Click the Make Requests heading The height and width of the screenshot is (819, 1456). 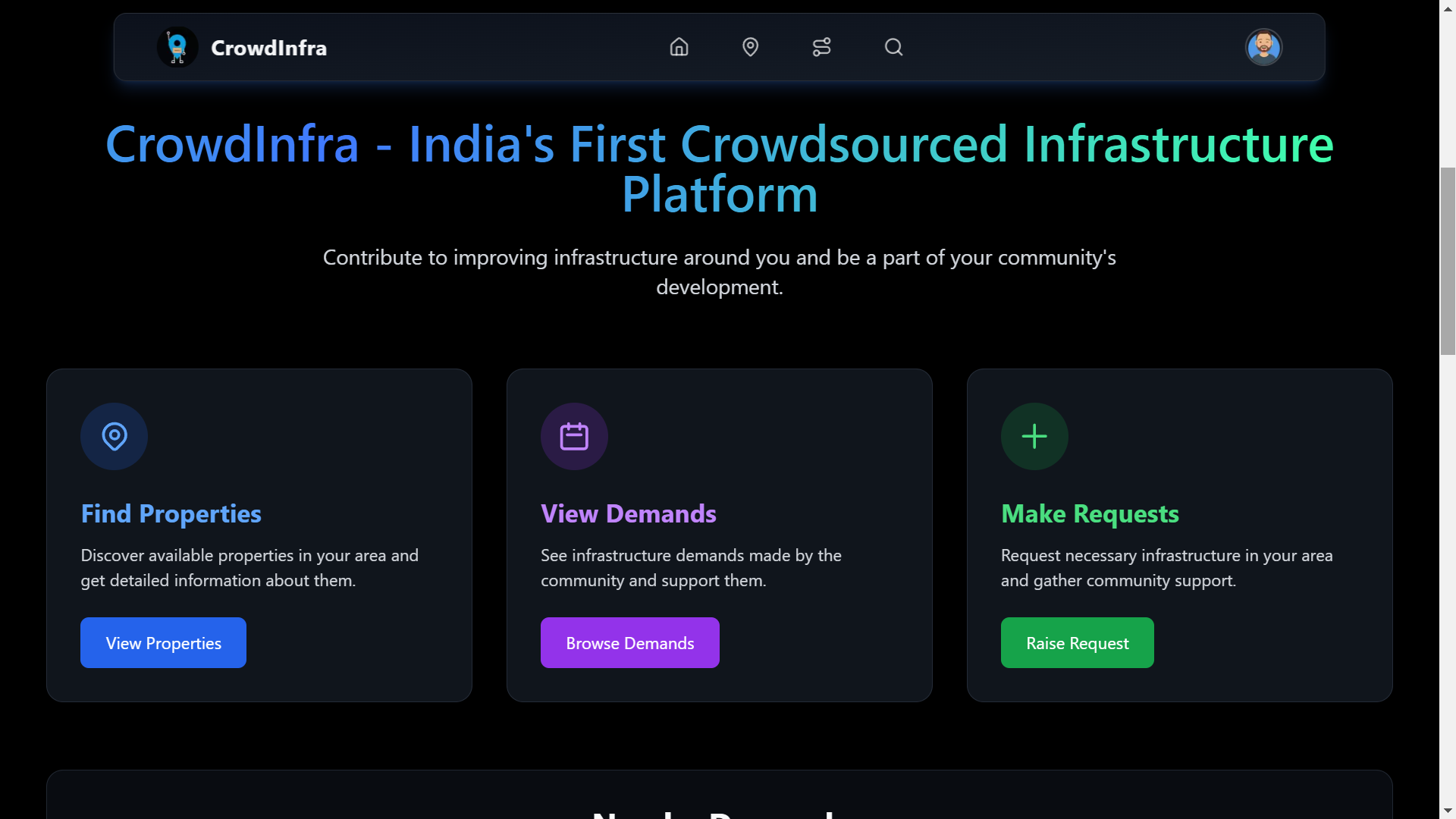tap(1090, 513)
